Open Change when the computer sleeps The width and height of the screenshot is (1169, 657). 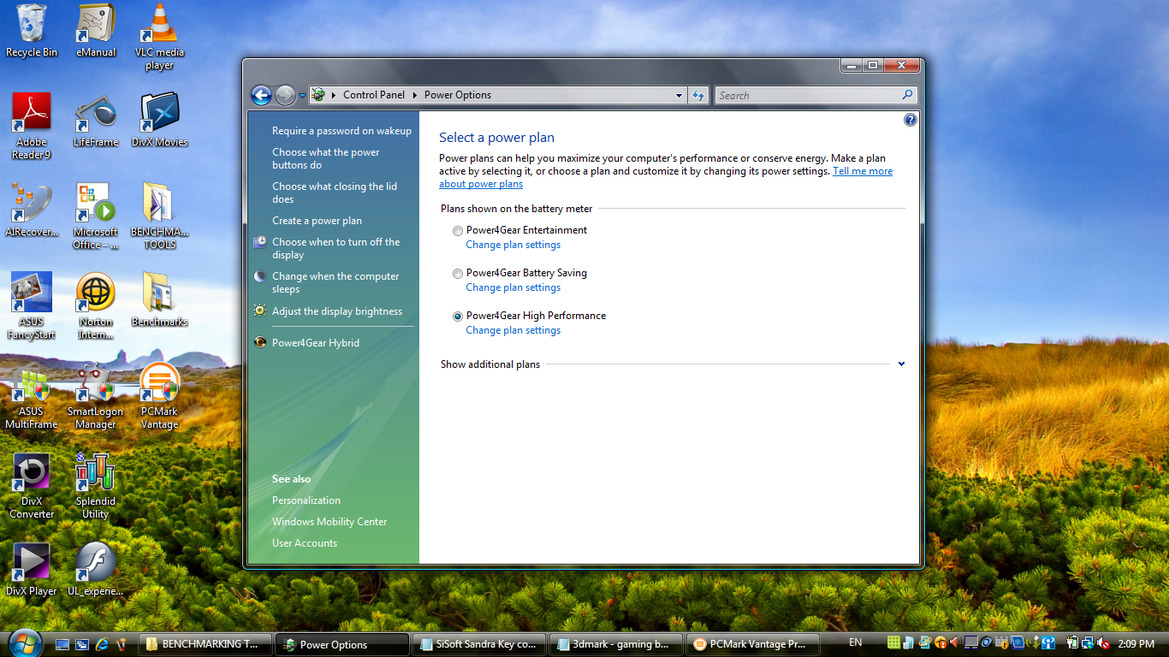(335, 283)
